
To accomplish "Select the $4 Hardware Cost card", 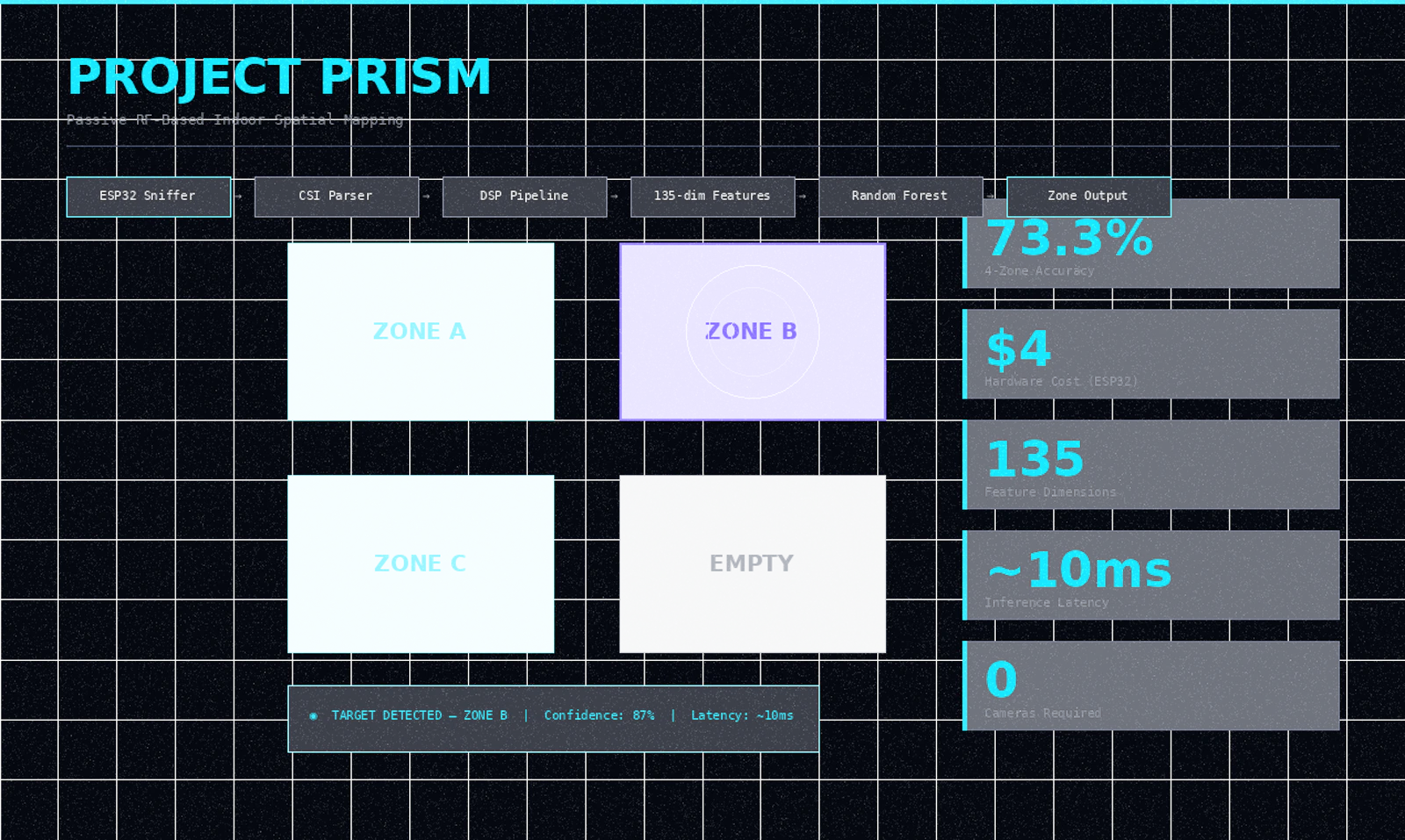I will (1151, 354).
